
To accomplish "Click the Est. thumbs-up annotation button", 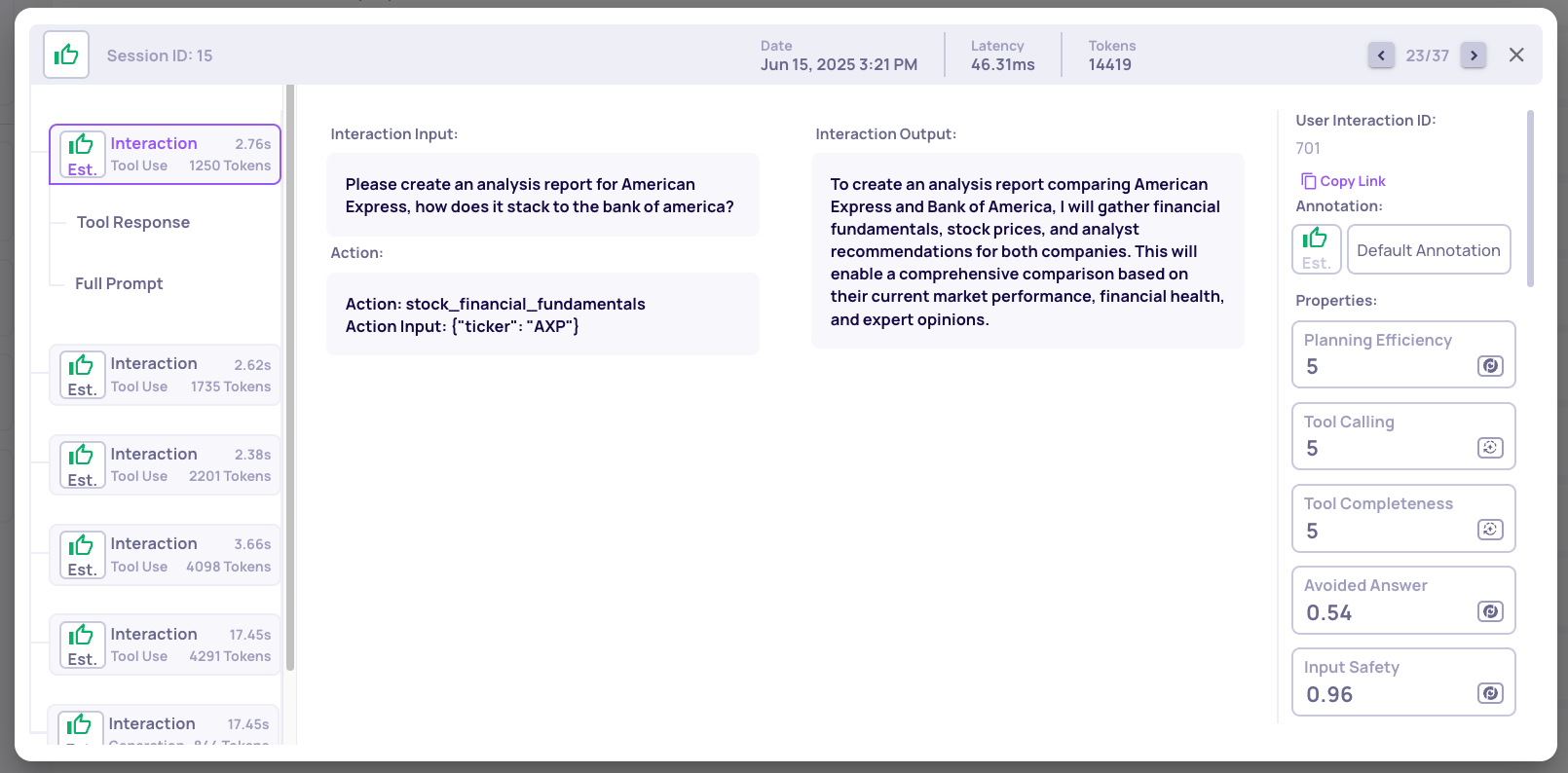I will 1316,249.
